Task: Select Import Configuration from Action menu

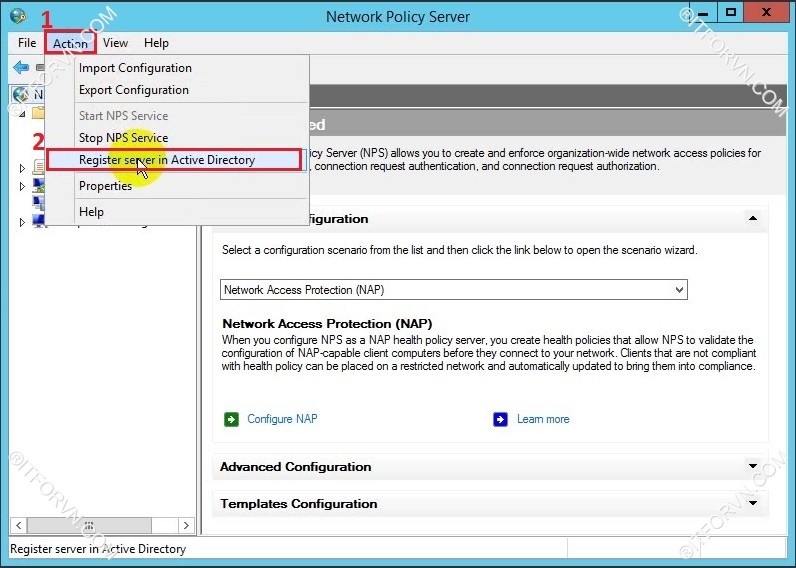Action: (135, 68)
